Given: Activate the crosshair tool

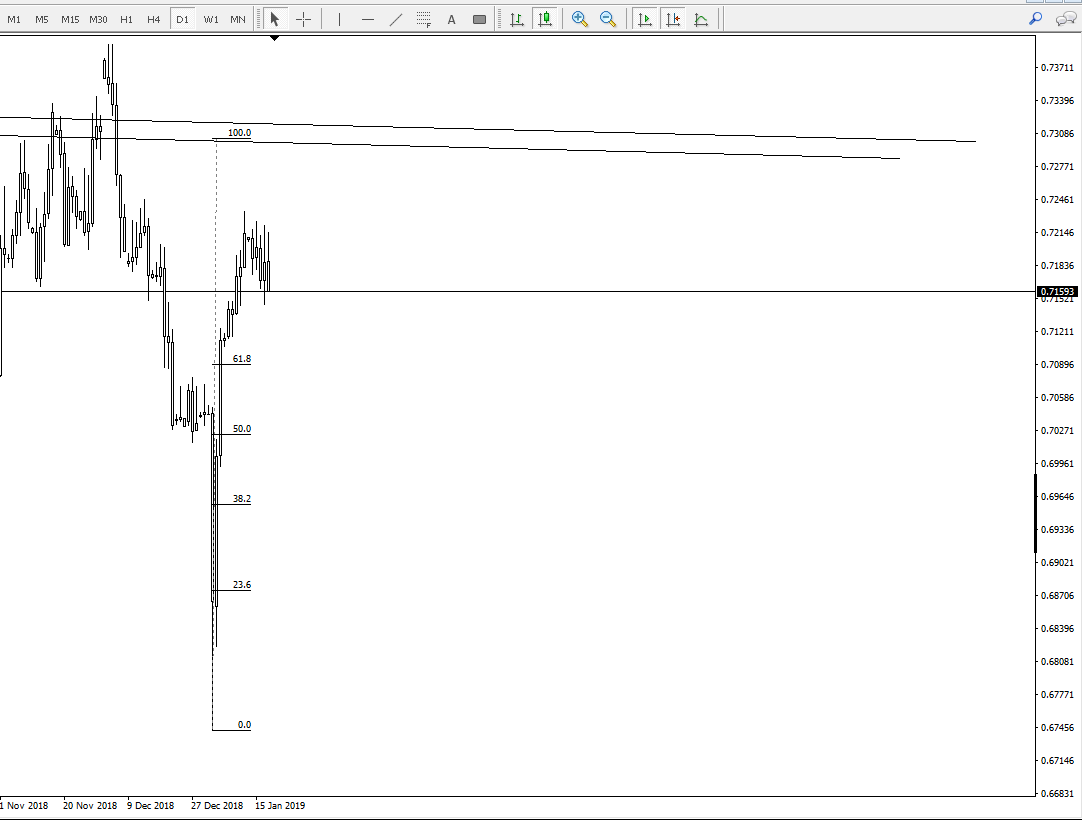Looking at the screenshot, I should tap(304, 19).
